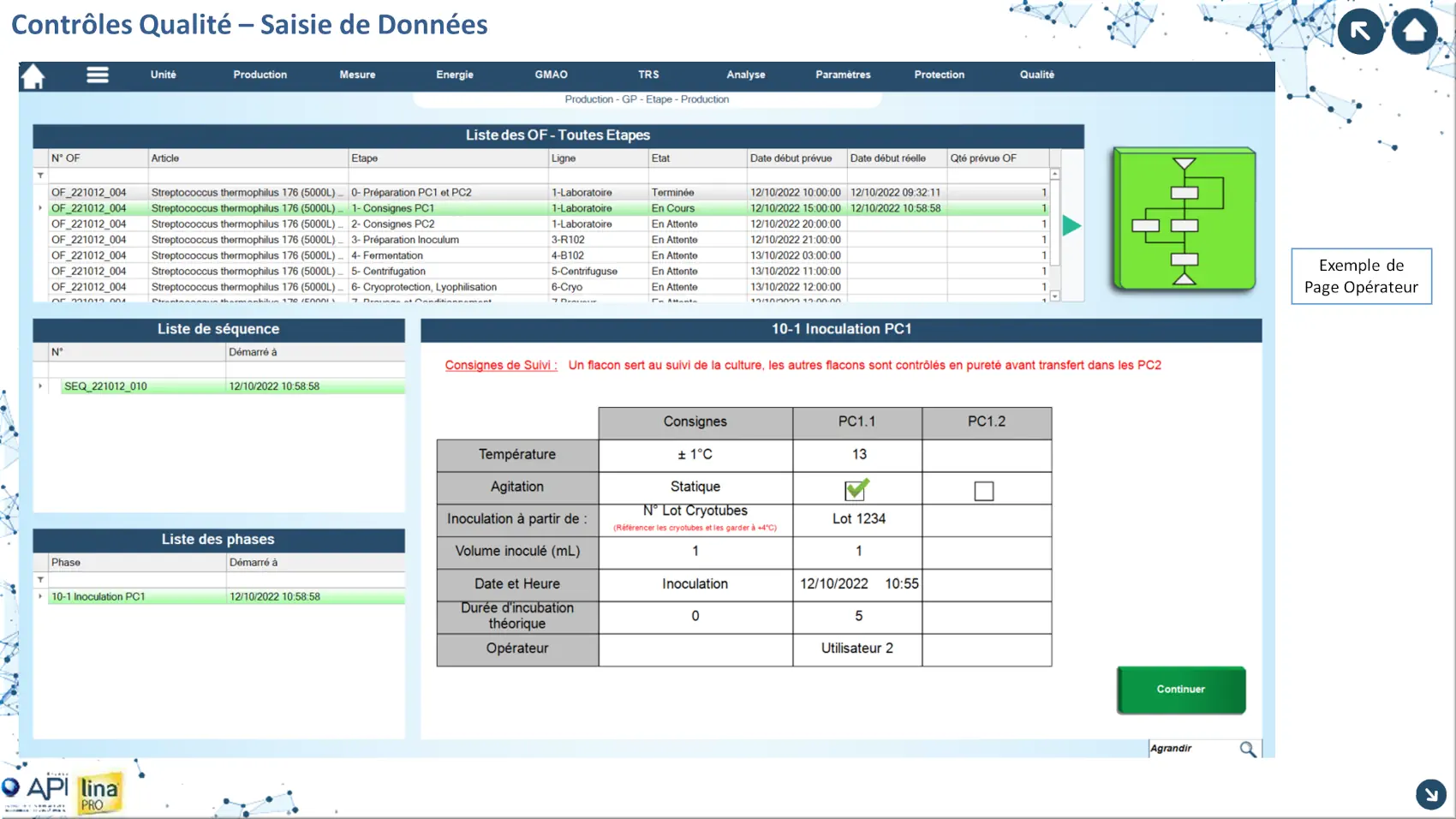The image size is (1456, 819).
Task: Open the OF list filter funnel
Action: coord(40,176)
